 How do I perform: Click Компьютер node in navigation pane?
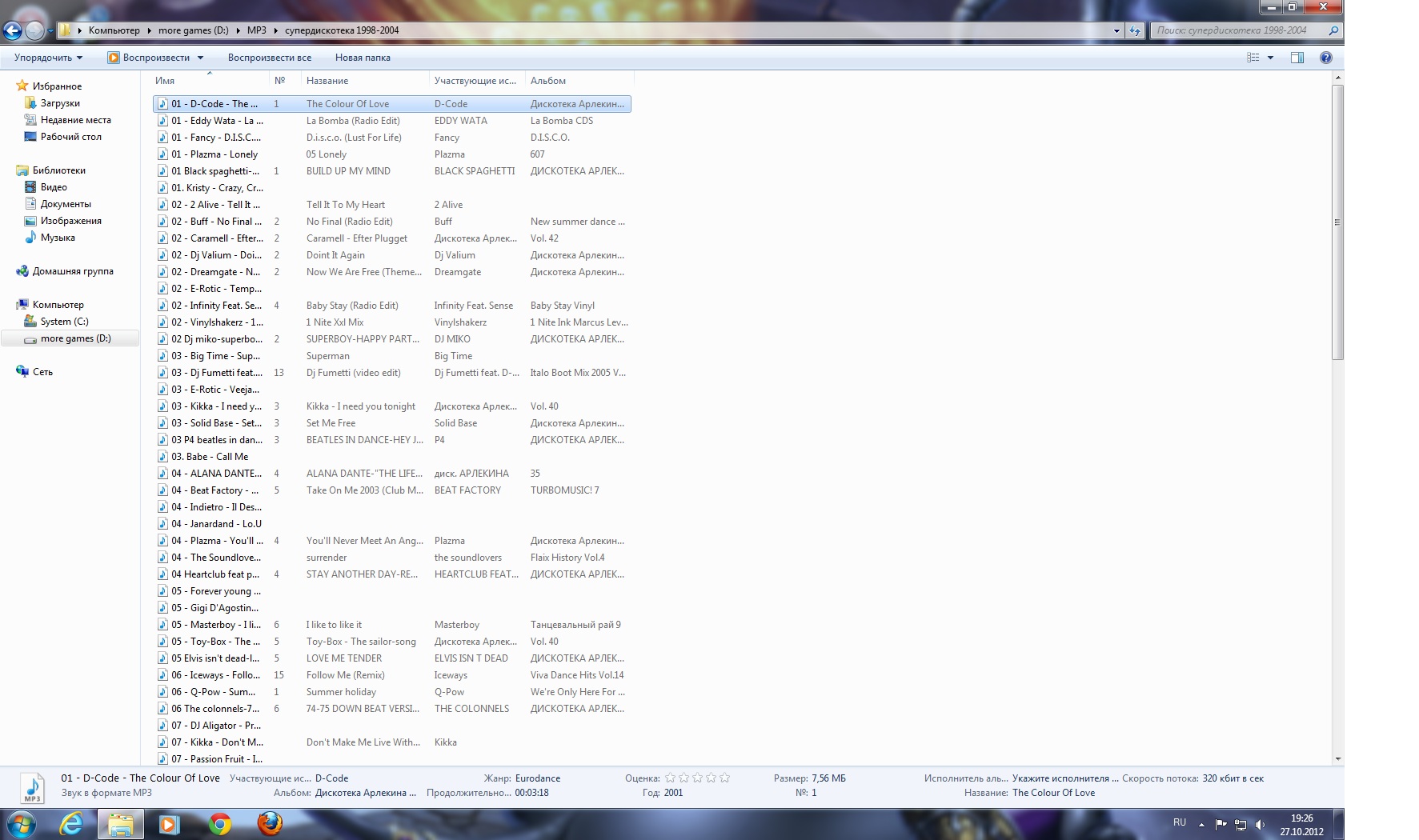point(58,305)
